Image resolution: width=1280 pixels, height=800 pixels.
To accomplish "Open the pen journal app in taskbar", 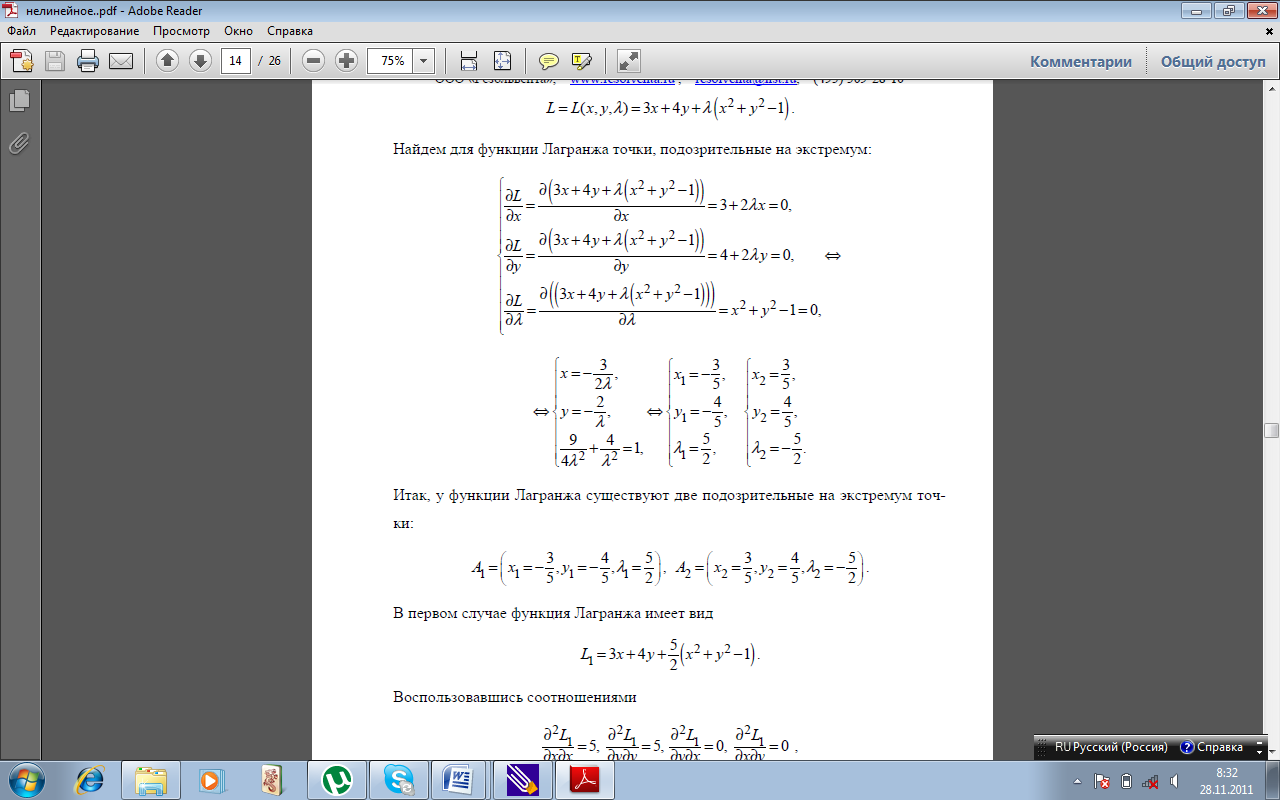I will pyautogui.click(x=522, y=779).
